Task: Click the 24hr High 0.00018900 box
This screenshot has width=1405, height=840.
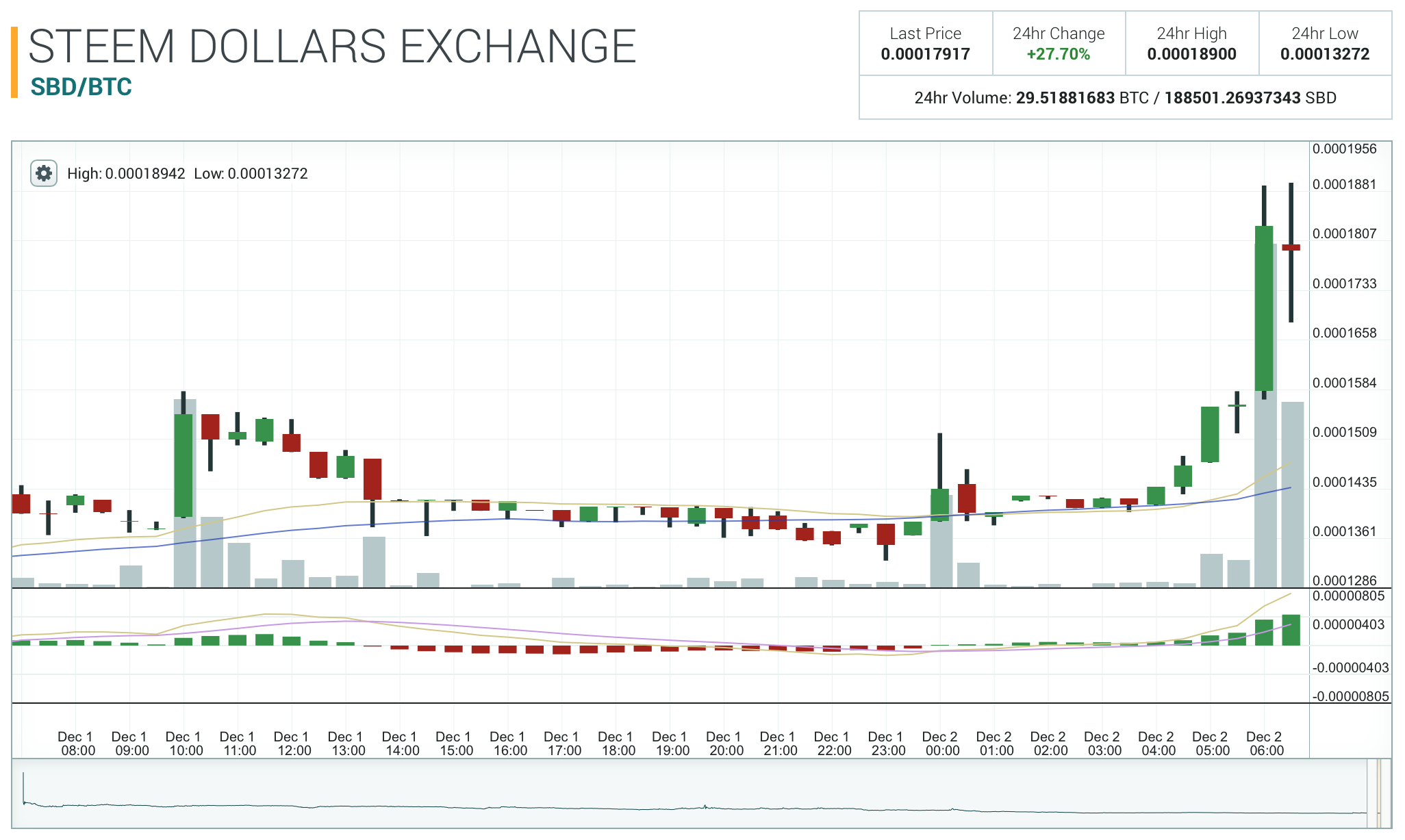Action: pos(1191,43)
